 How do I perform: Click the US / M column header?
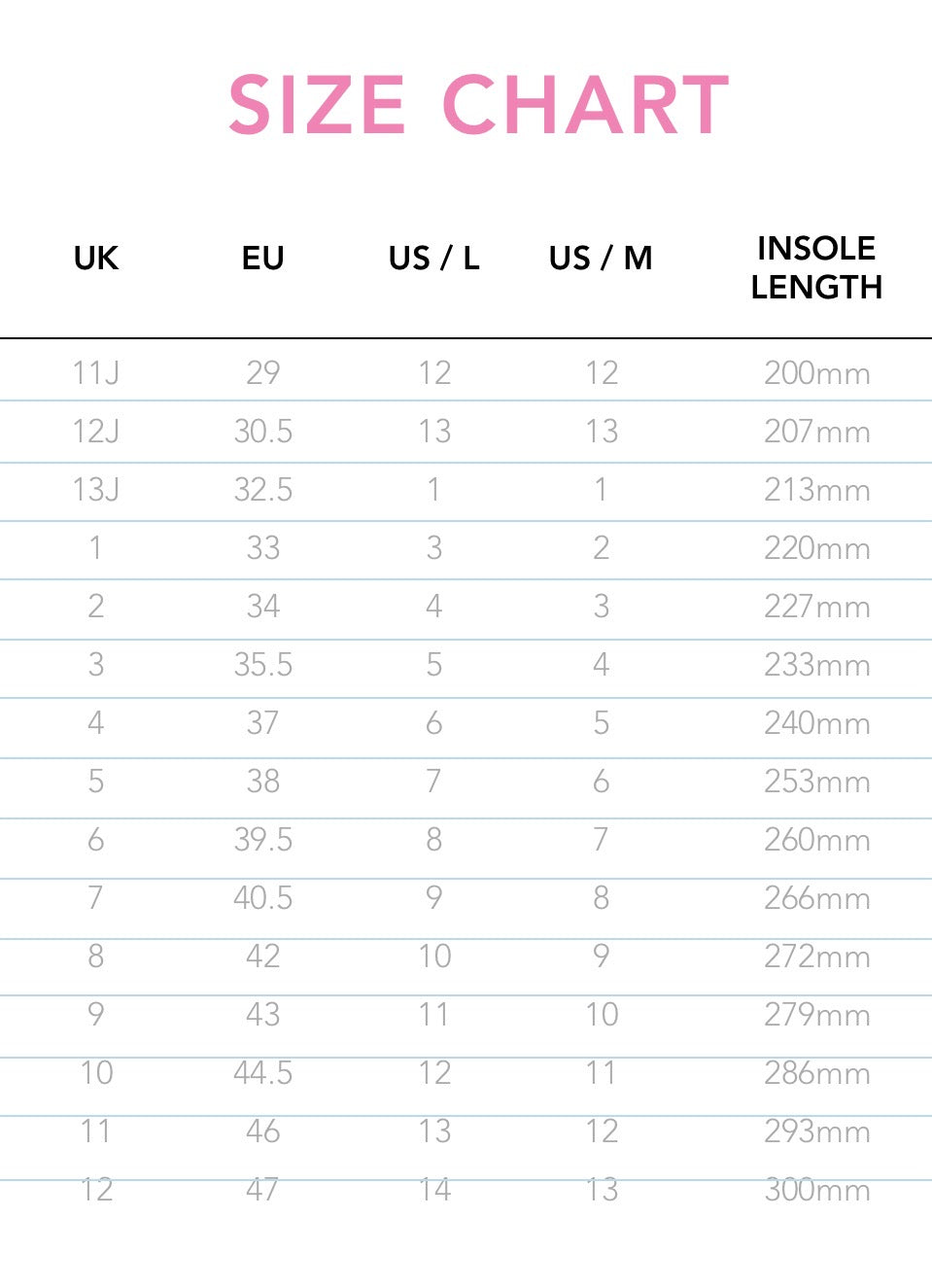(x=601, y=259)
